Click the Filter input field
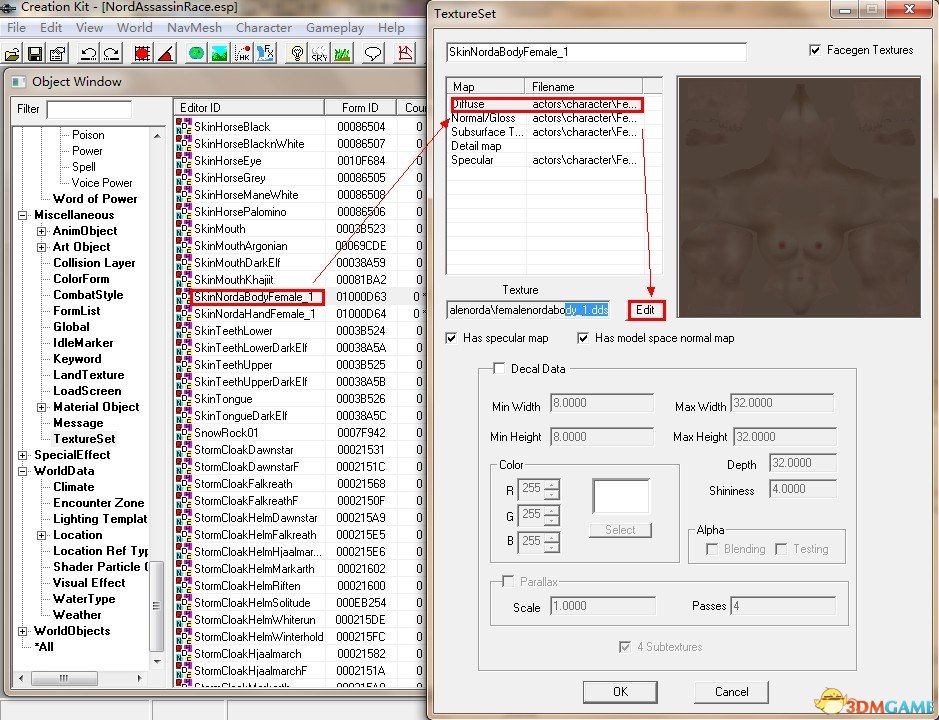The height and width of the screenshot is (720, 939). tap(89, 109)
